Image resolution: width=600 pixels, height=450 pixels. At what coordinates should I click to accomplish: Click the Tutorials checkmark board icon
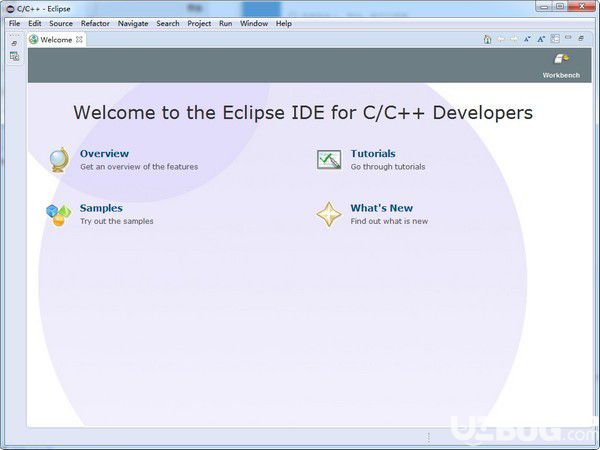coord(329,160)
